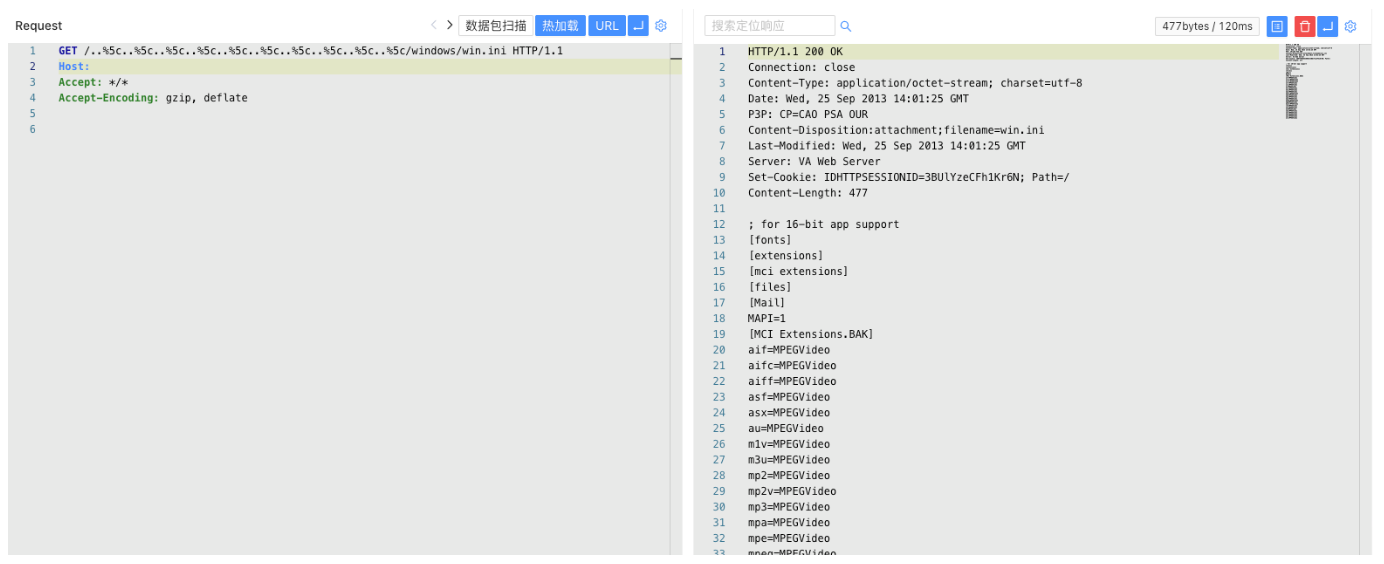Image resolution: width=1384 pixels, height=564 pixels.
Task: Open Request editor settings gear
Action: coord(660,26)
